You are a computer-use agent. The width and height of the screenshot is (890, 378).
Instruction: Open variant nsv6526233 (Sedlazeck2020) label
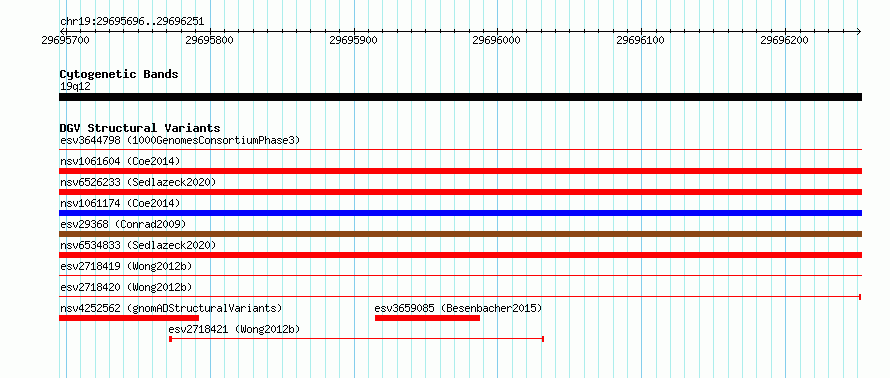(138, 182)
